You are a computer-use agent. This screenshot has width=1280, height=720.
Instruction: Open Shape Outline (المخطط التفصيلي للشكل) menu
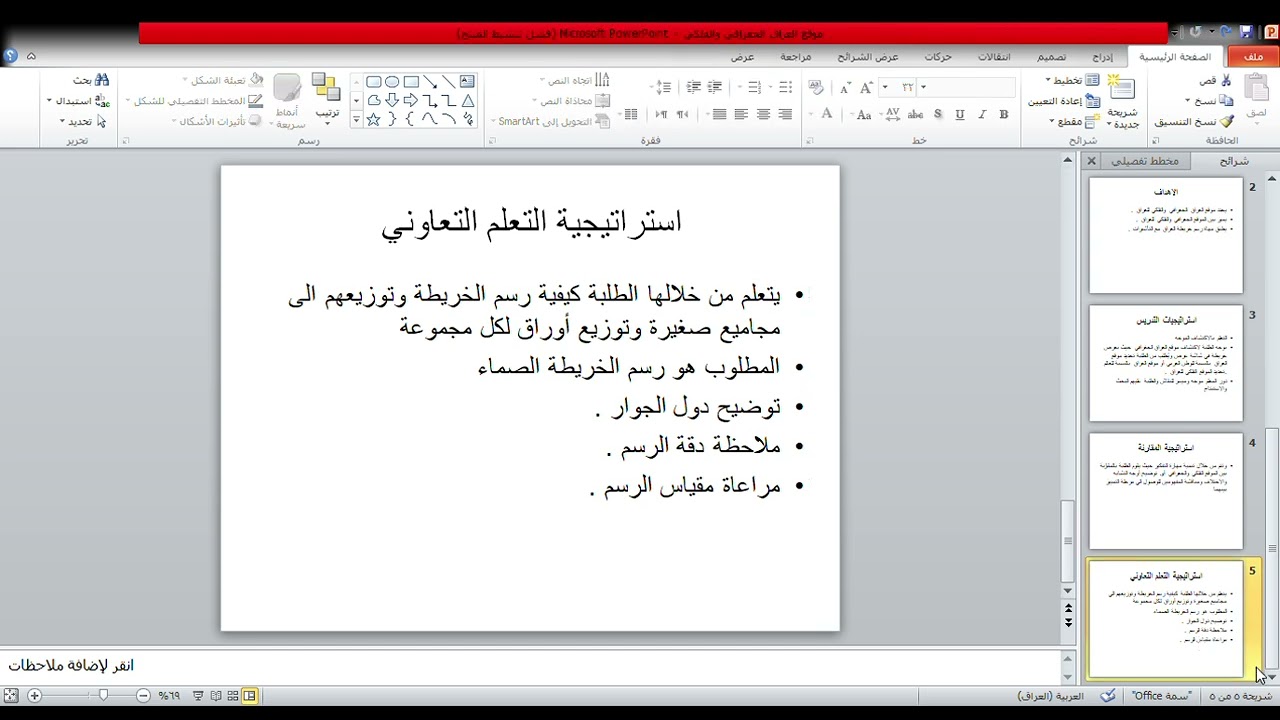pyautogui.click(x=195, y=101)
